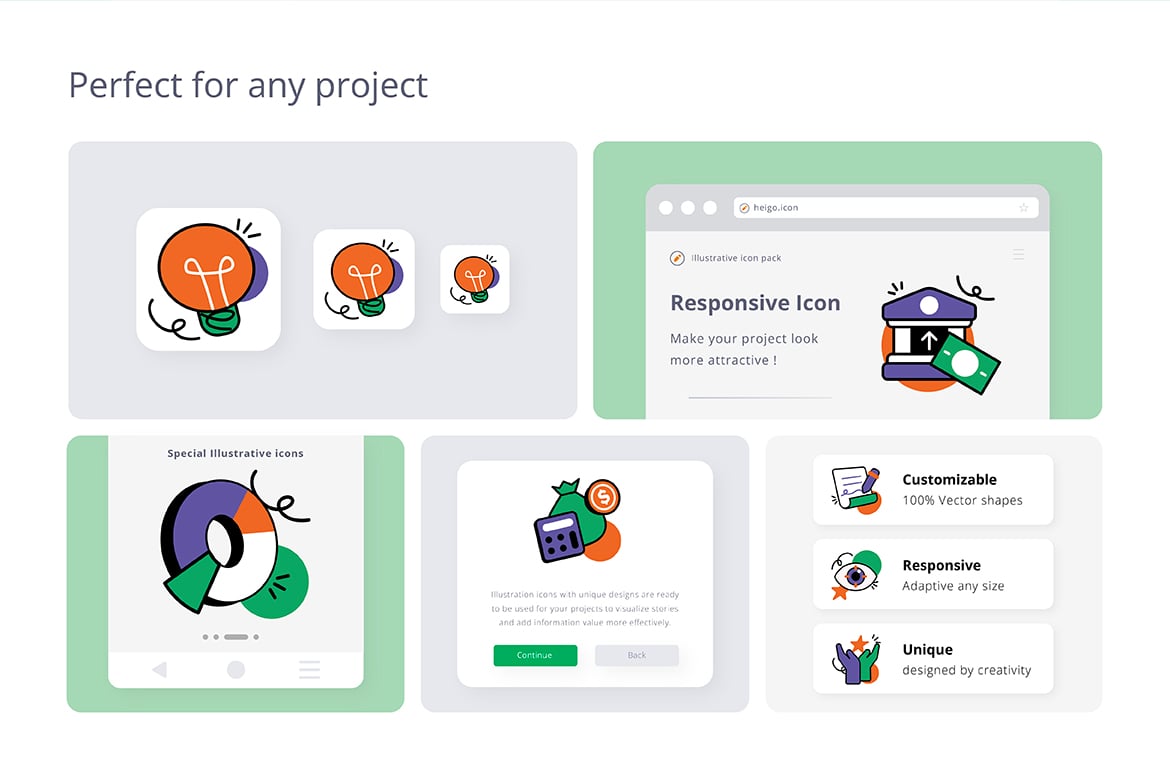The width and height of the screenshot is (1170, 780).
Task: Tap the phone back triangle navigation icon
Action: 160,670
